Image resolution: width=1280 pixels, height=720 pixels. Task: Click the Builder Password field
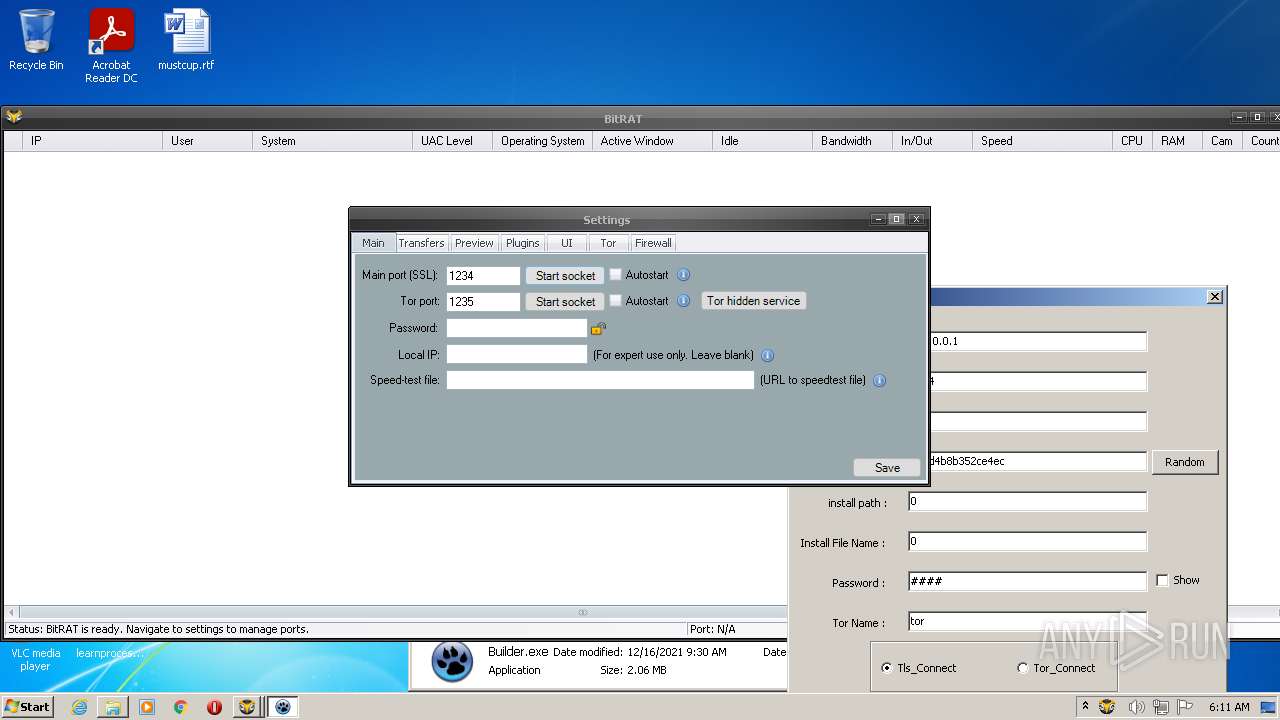(x=1027, y=582)
